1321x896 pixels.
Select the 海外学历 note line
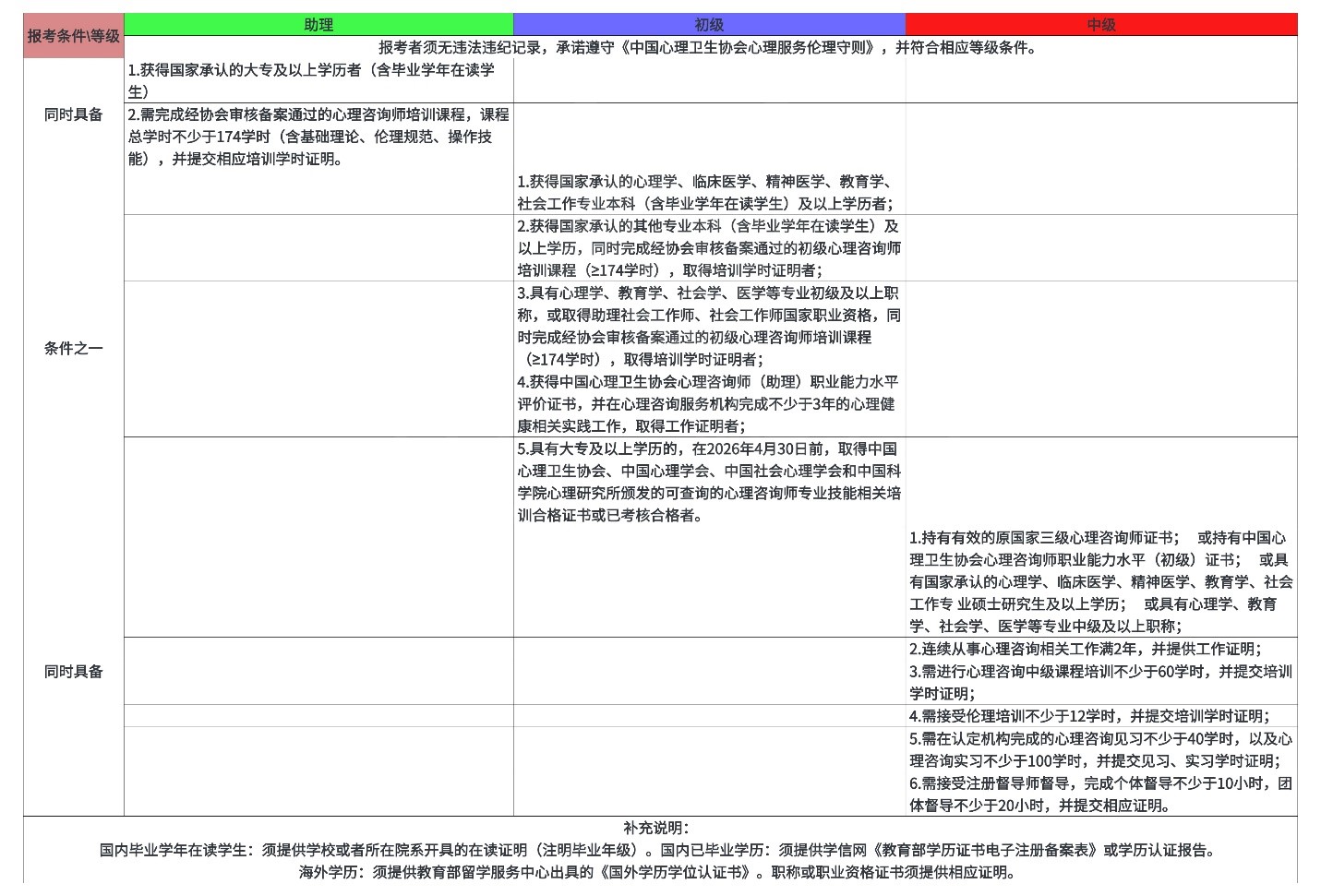(x=658, y=872)
